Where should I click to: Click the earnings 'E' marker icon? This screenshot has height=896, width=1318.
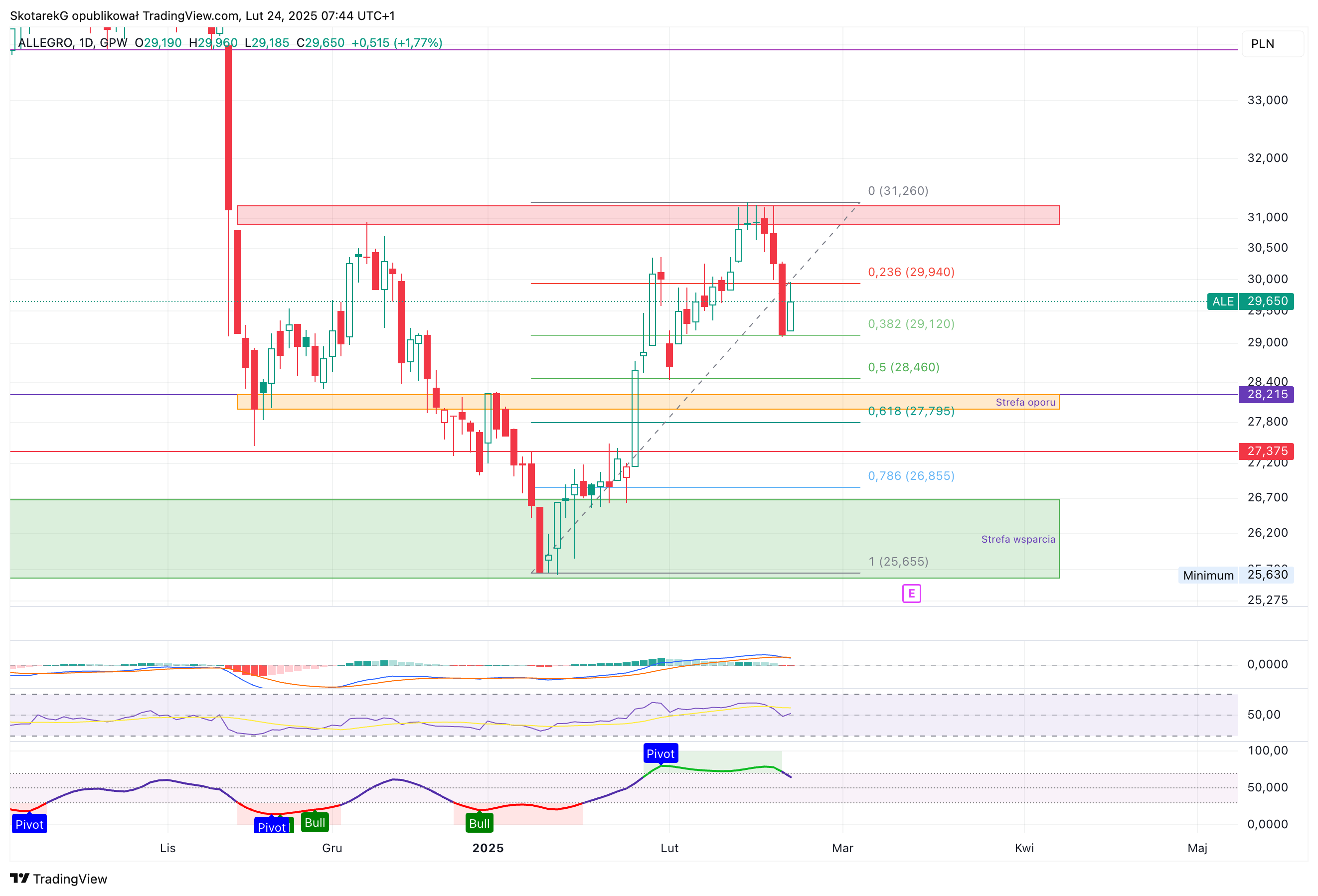click(911, 594)
